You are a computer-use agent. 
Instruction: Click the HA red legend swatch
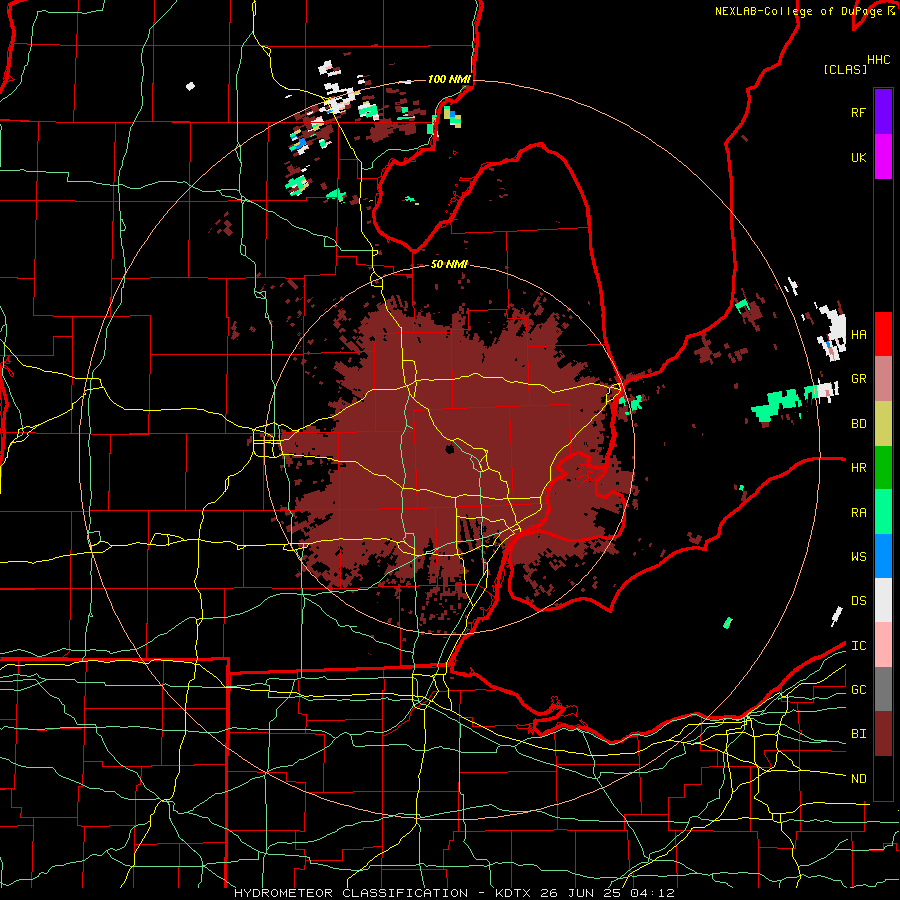pos(883,334)
